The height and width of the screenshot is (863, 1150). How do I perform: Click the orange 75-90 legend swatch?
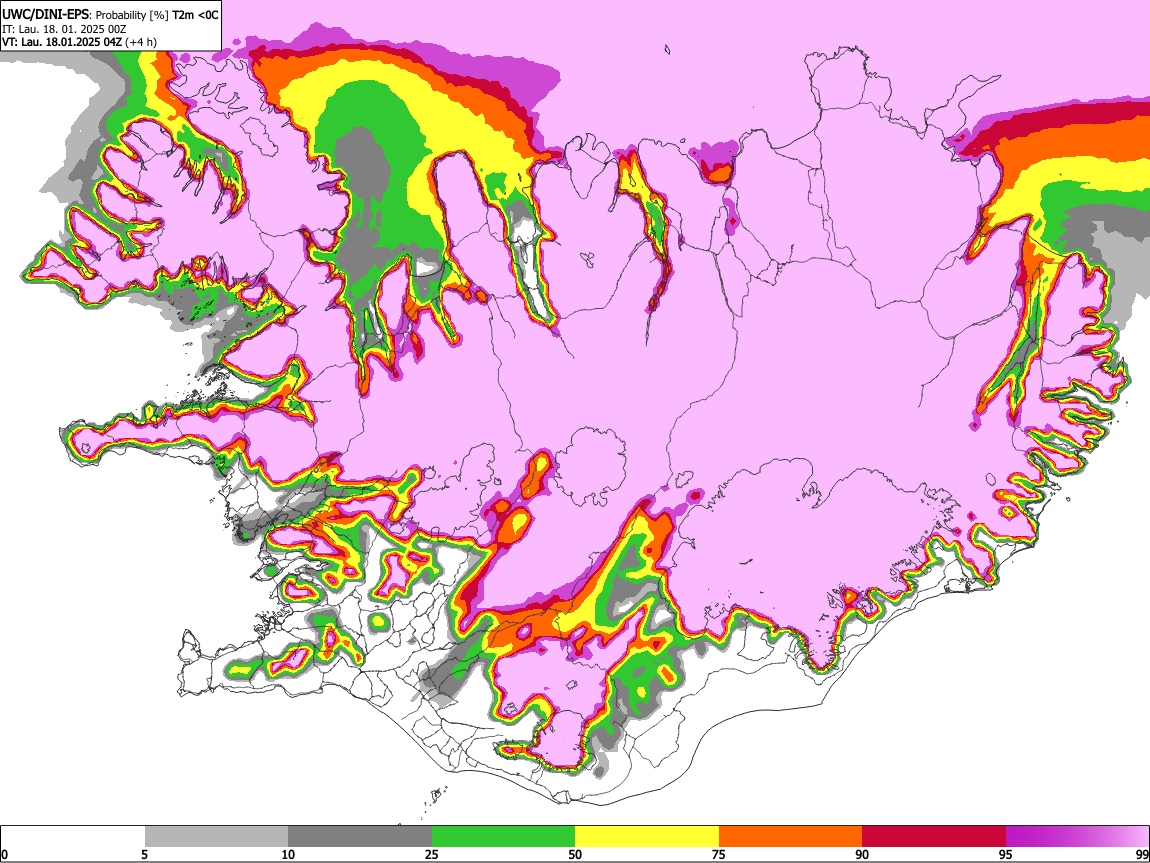(x=790, y=837)
